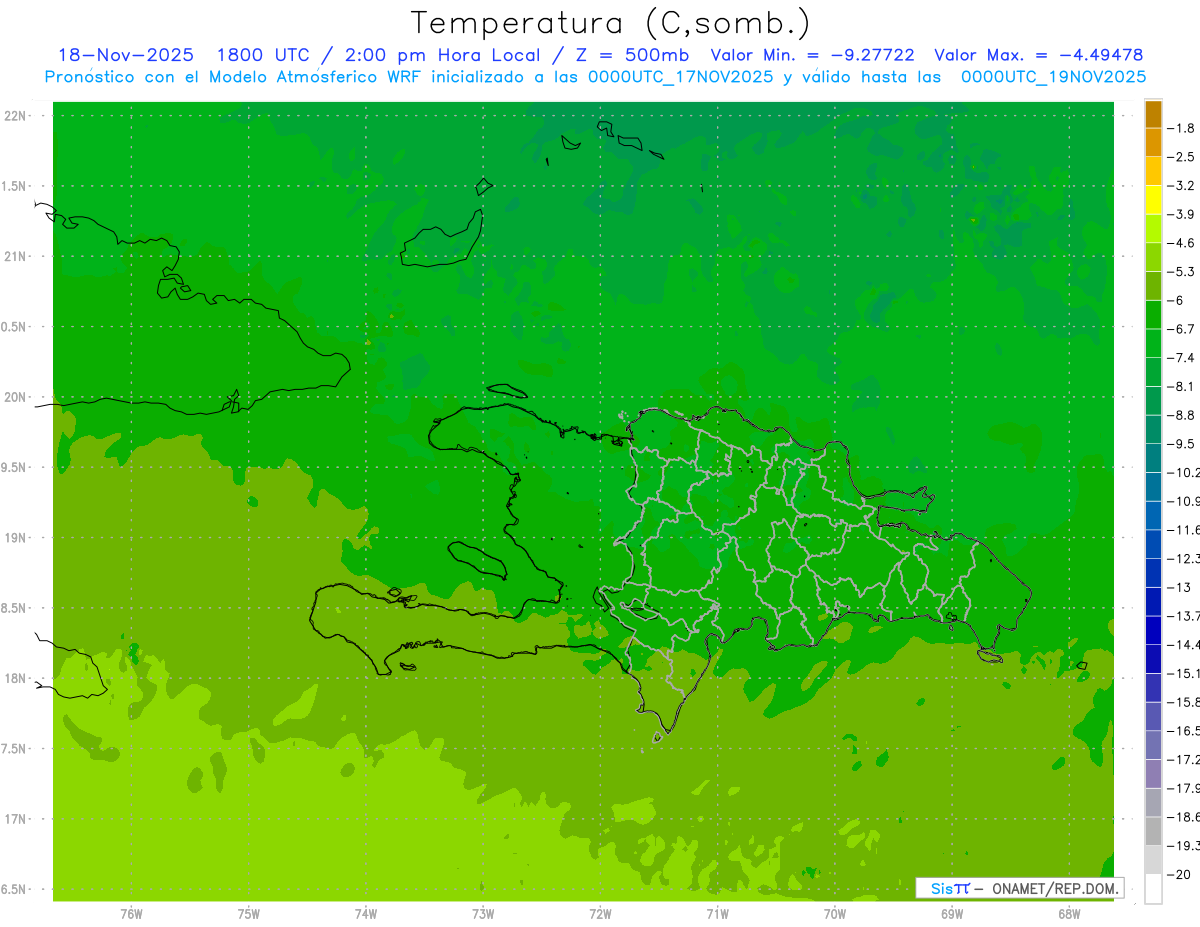The height and width of the screenshot is (927, 1200).
Task: Click the 'Temperatura (C,somb.)' title
Action: pyautogui.click(x=610, y=23)
